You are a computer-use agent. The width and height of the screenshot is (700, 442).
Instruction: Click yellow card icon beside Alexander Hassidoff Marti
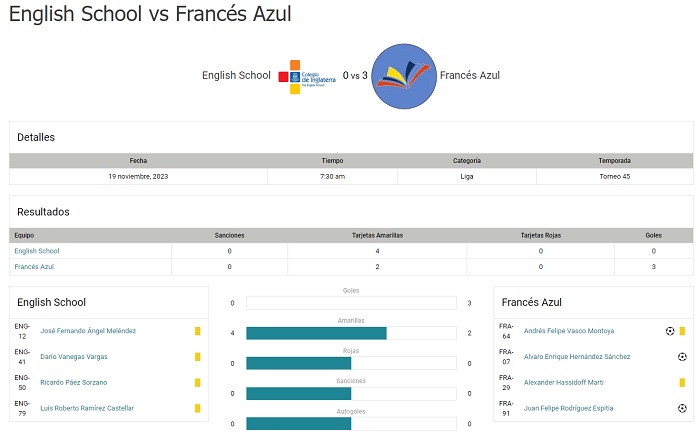pos(682,382)
